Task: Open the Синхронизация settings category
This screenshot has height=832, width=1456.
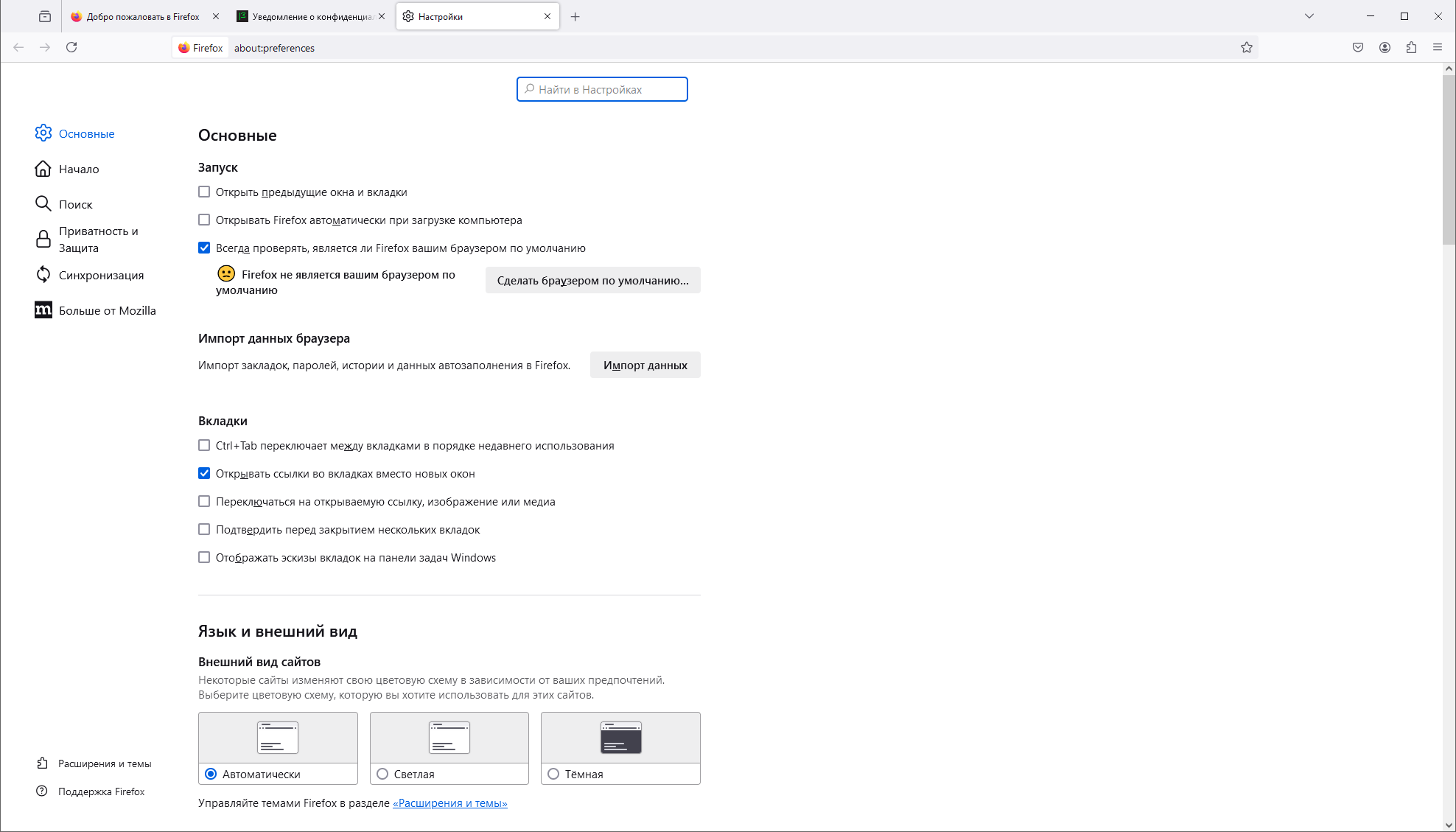Action: coord(101,275)
